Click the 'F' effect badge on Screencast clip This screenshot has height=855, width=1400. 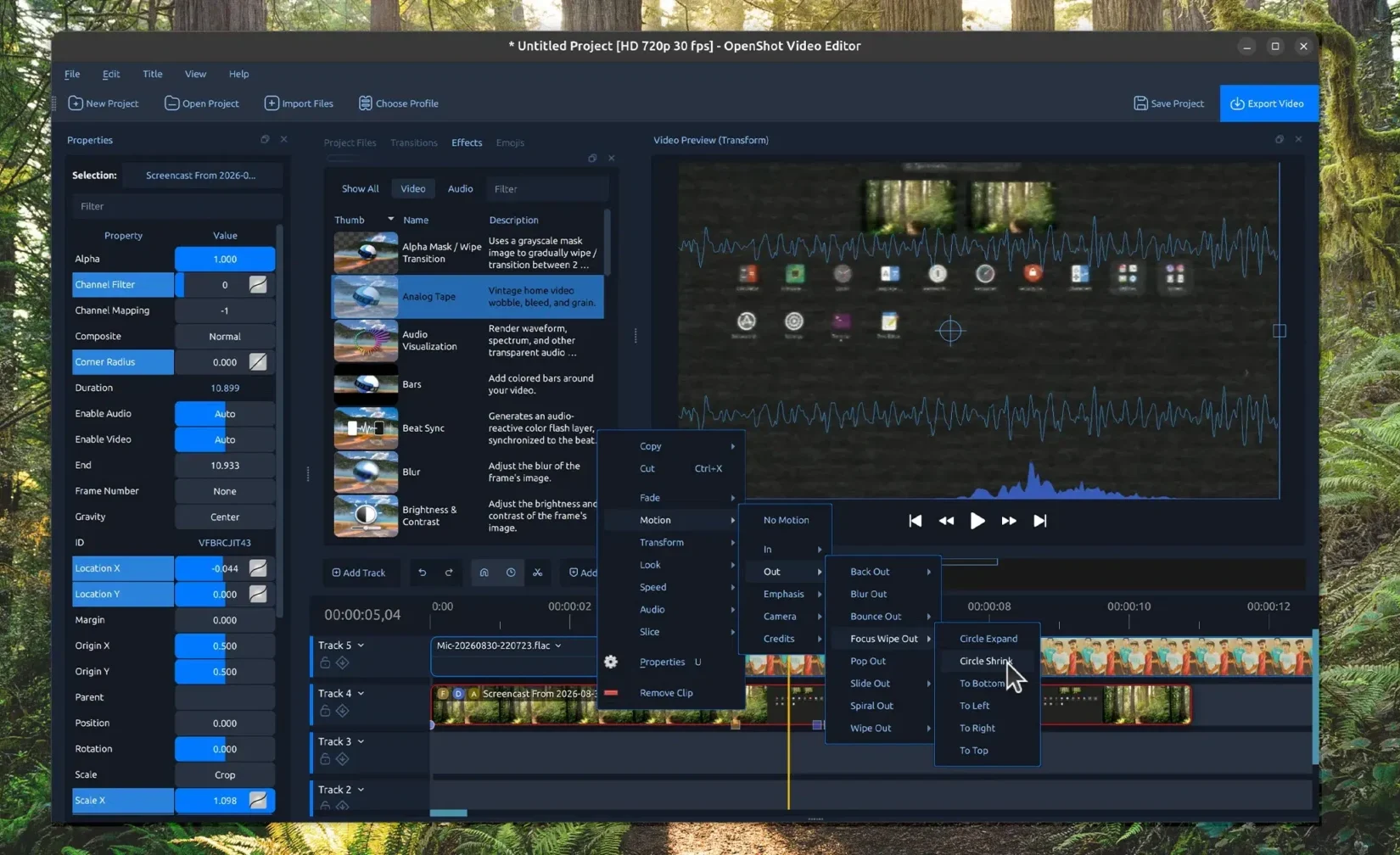tap(443, 694)
